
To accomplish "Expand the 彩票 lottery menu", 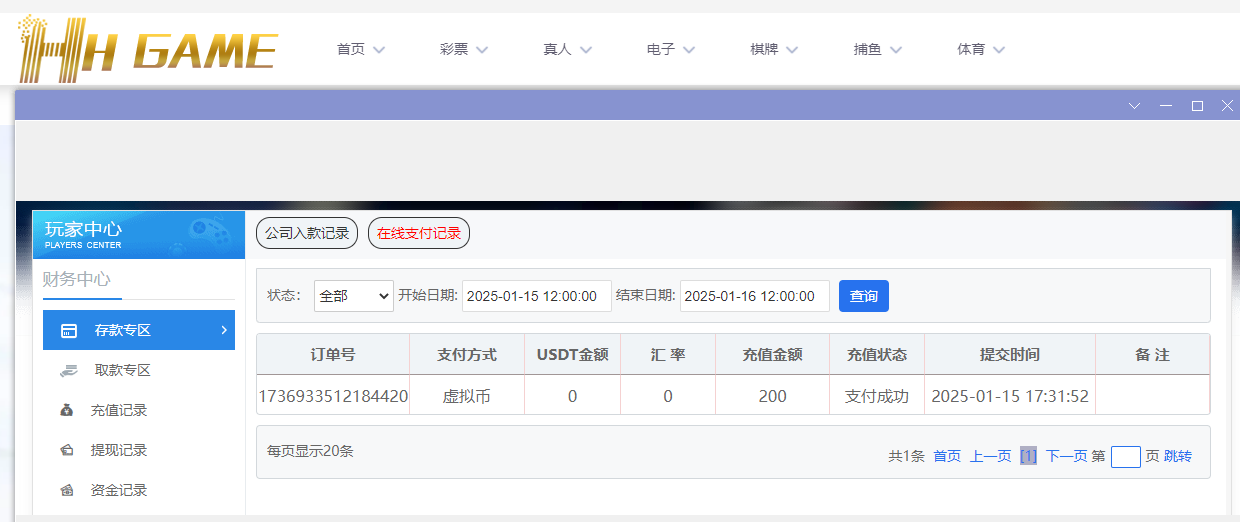I will coord(464,49).
